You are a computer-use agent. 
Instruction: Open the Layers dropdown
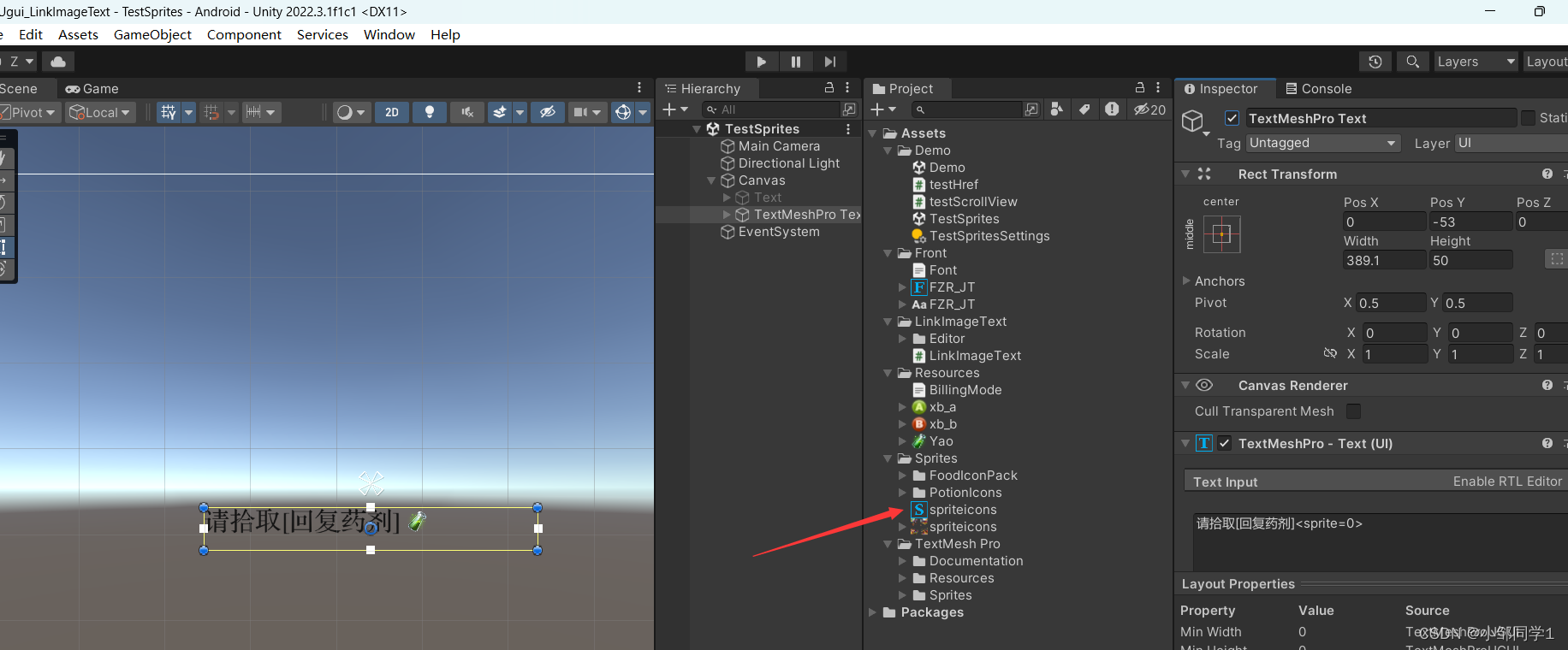[1476, 62]
